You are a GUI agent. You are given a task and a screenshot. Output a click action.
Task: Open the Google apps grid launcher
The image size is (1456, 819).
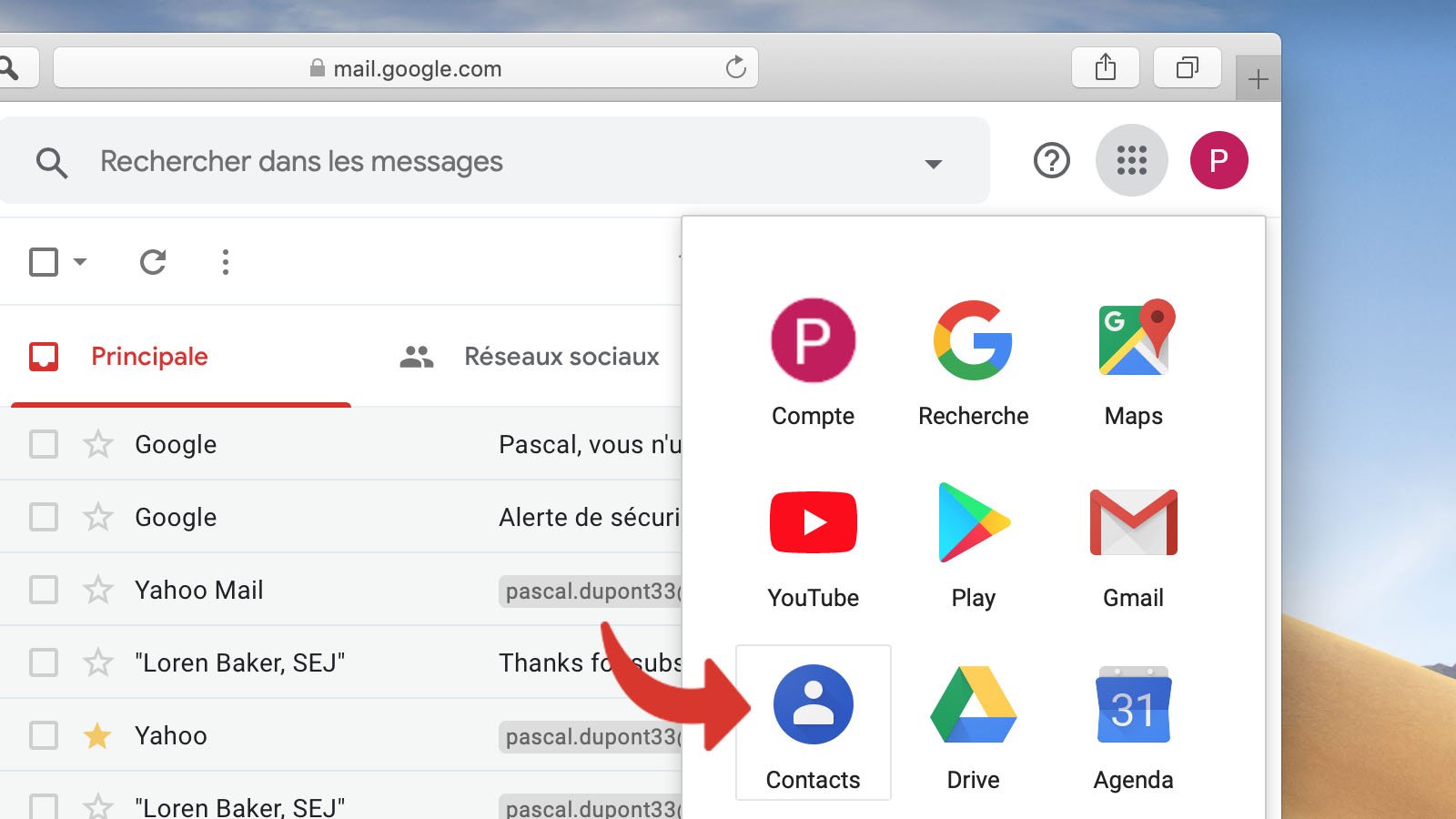click(x=1131, y=160)
